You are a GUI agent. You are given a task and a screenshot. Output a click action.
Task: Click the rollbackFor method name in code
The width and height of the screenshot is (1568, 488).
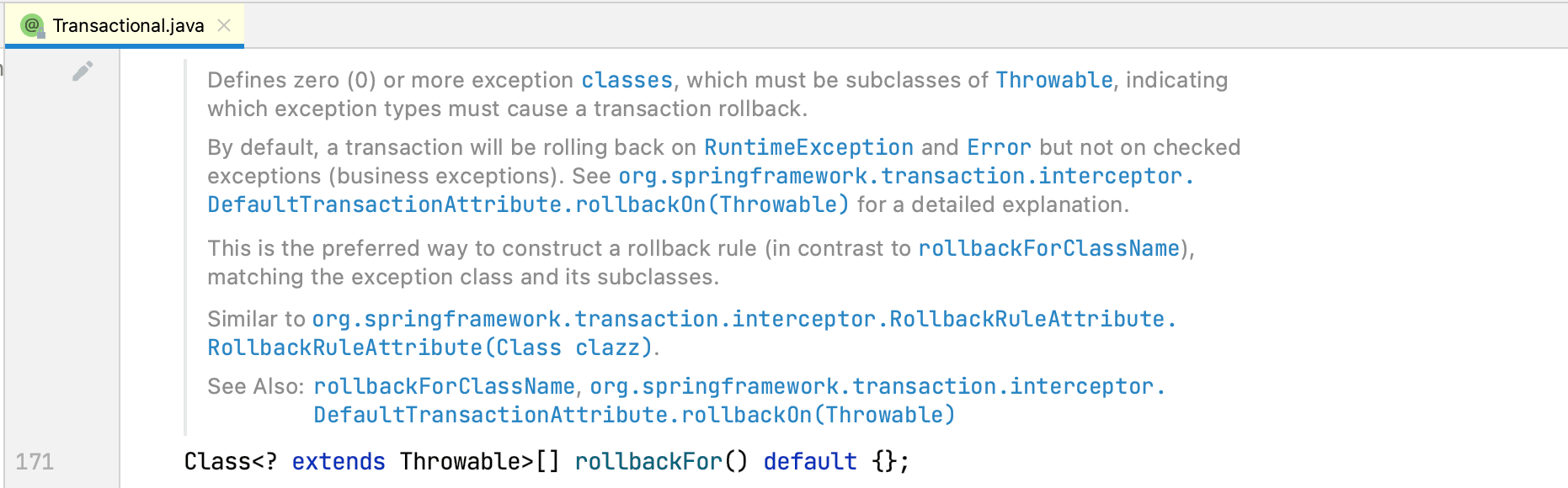coord(648,461)
